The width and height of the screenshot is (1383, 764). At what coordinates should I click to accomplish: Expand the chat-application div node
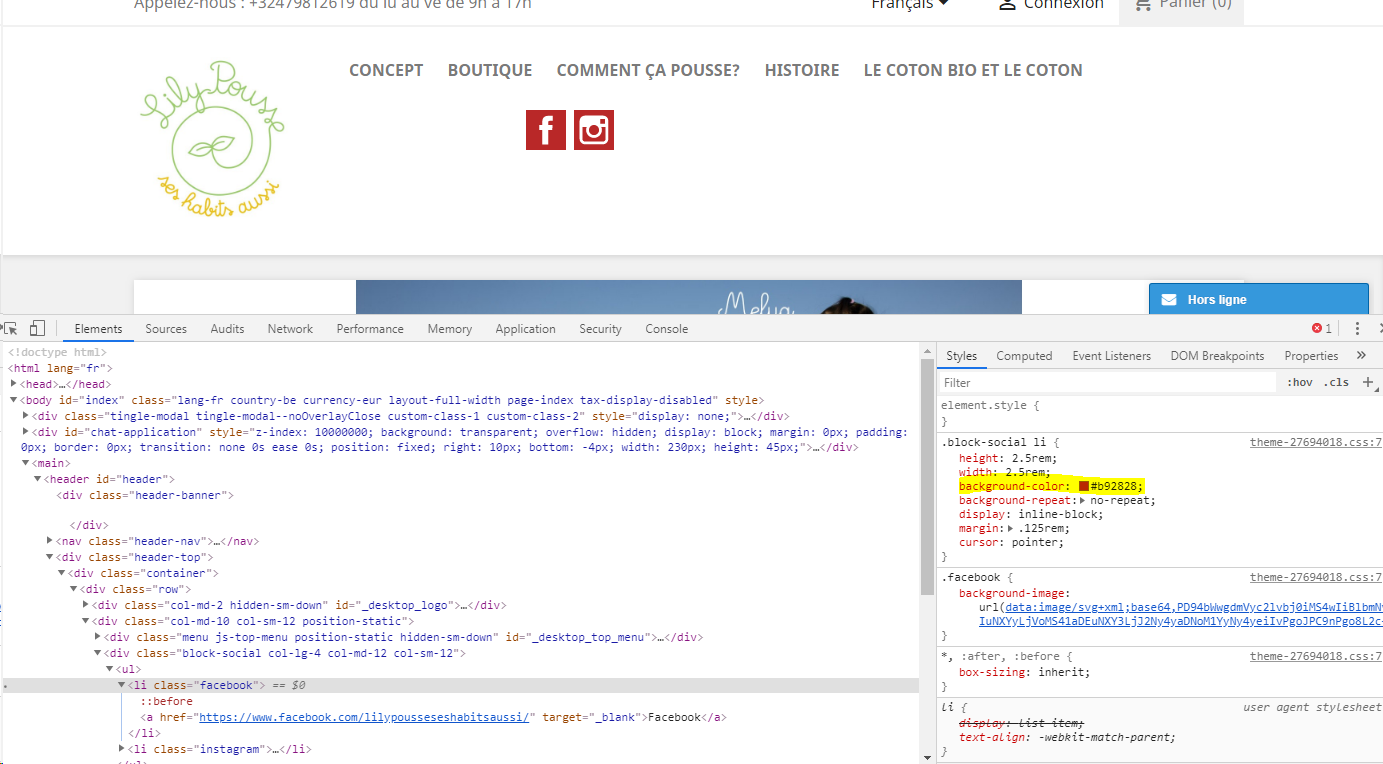[x=26, y=432]
